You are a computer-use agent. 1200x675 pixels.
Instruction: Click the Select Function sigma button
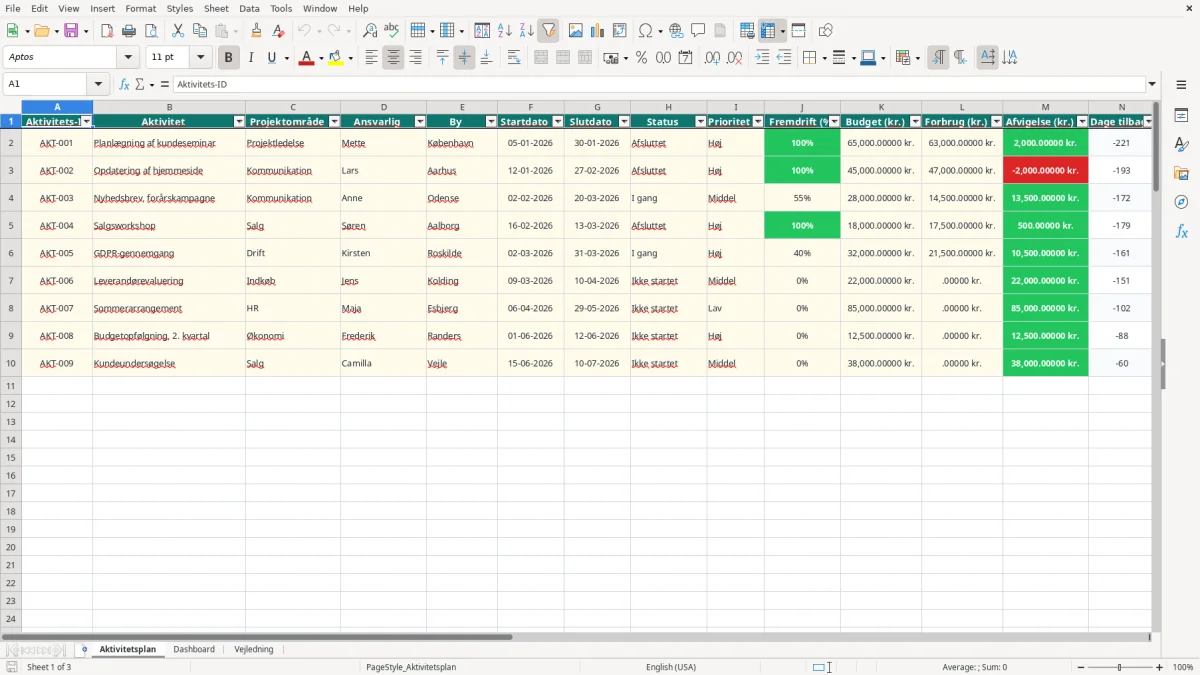[x=139, y=84]
